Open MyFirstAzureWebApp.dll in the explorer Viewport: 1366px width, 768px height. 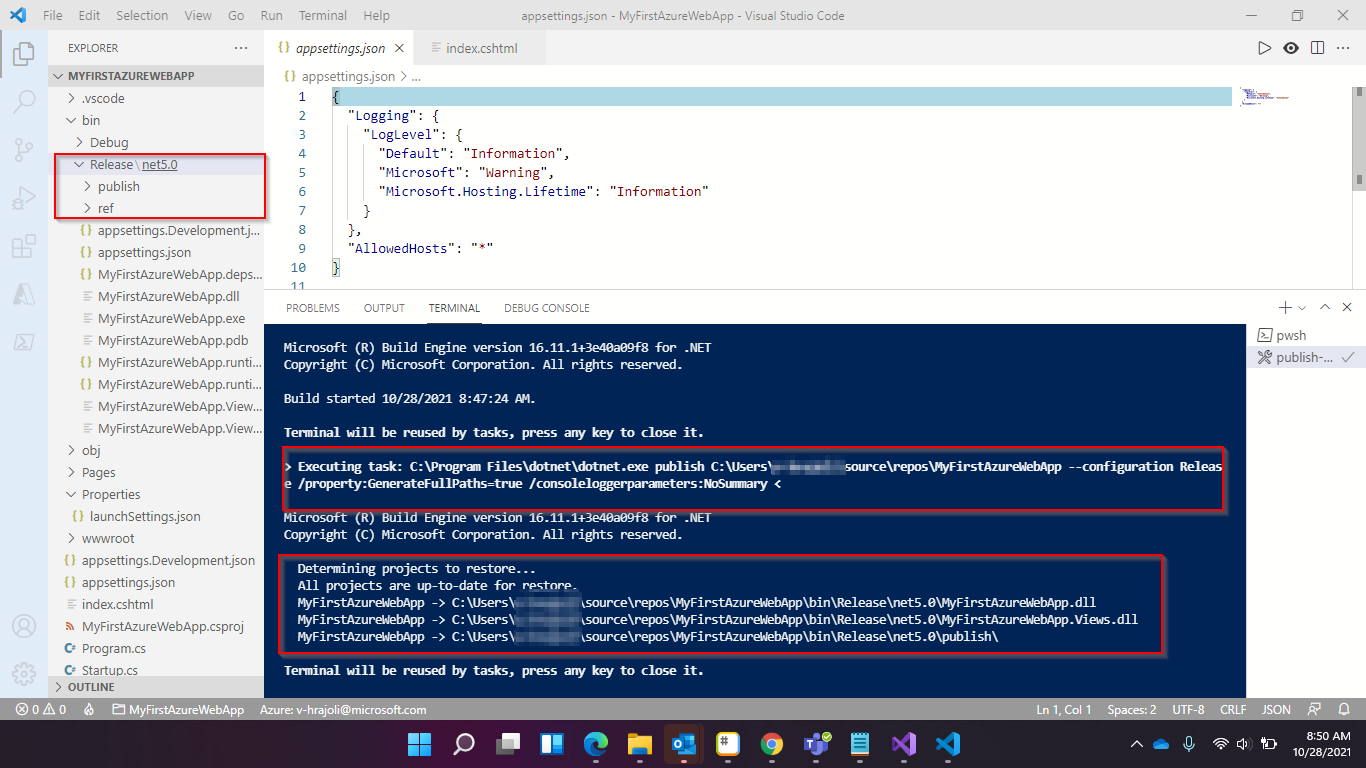(x=156, y=296)
